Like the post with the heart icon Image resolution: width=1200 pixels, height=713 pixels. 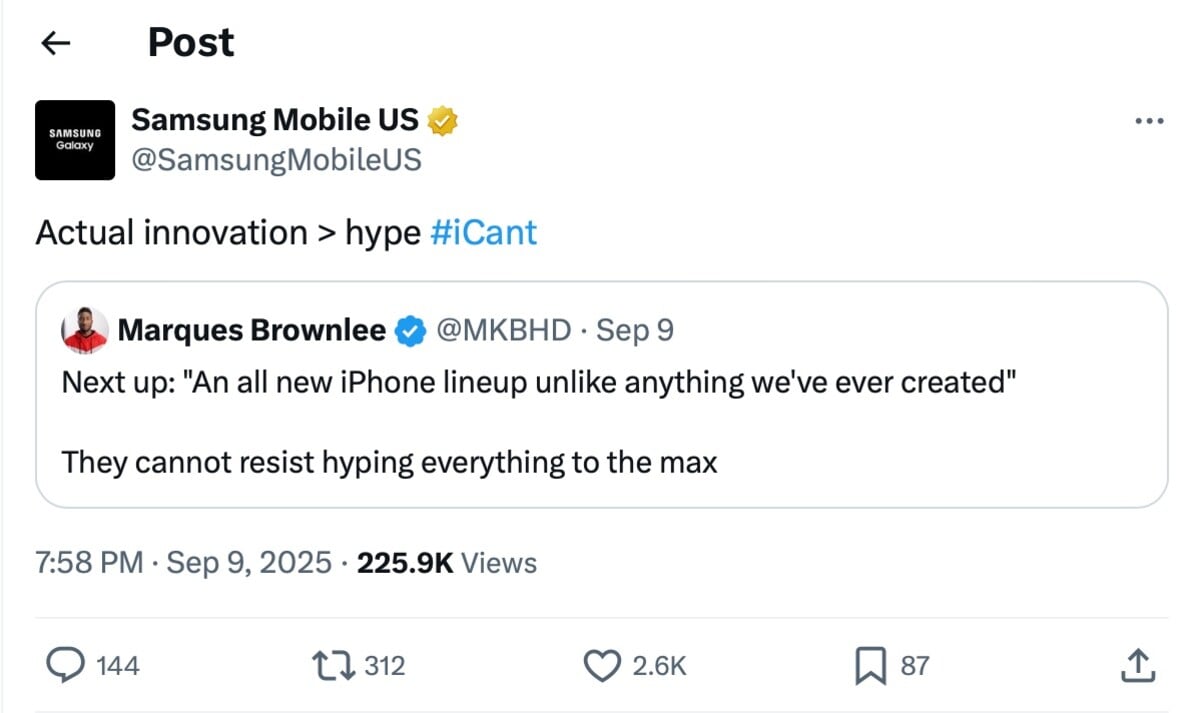pyautogui.click(x=602, y=665)
